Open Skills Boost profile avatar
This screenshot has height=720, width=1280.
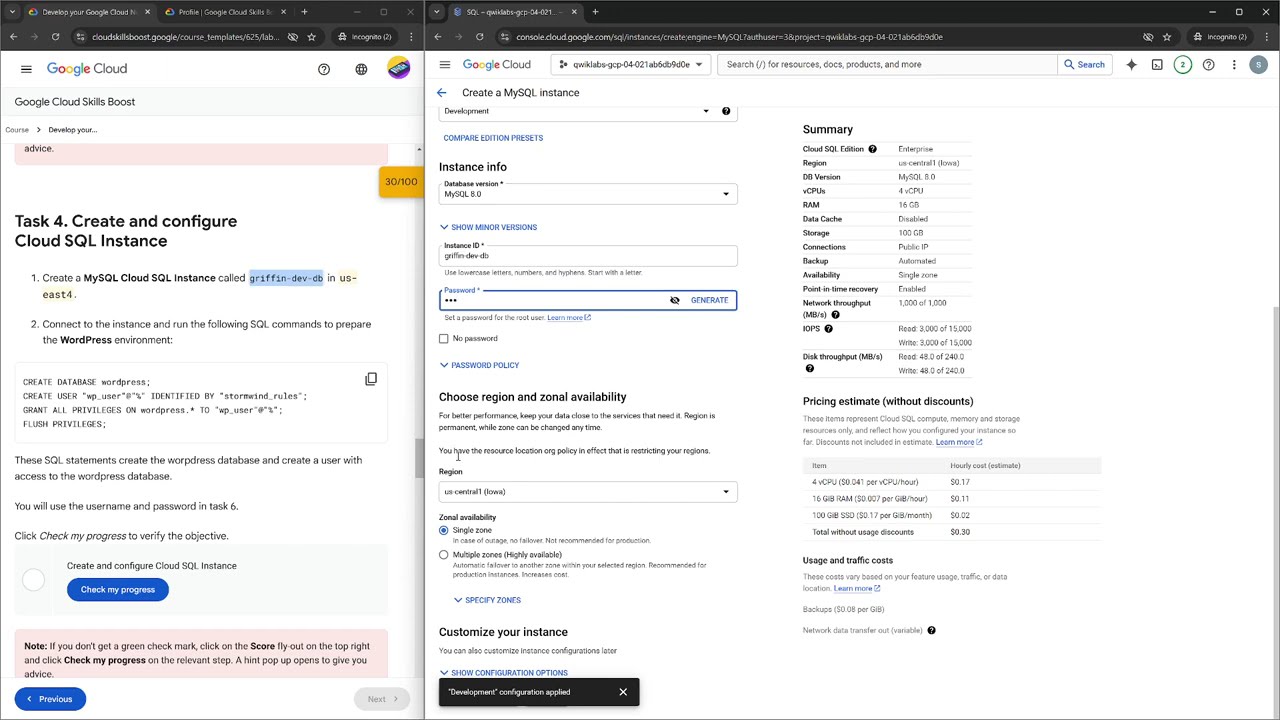click(x=398, y=69)
